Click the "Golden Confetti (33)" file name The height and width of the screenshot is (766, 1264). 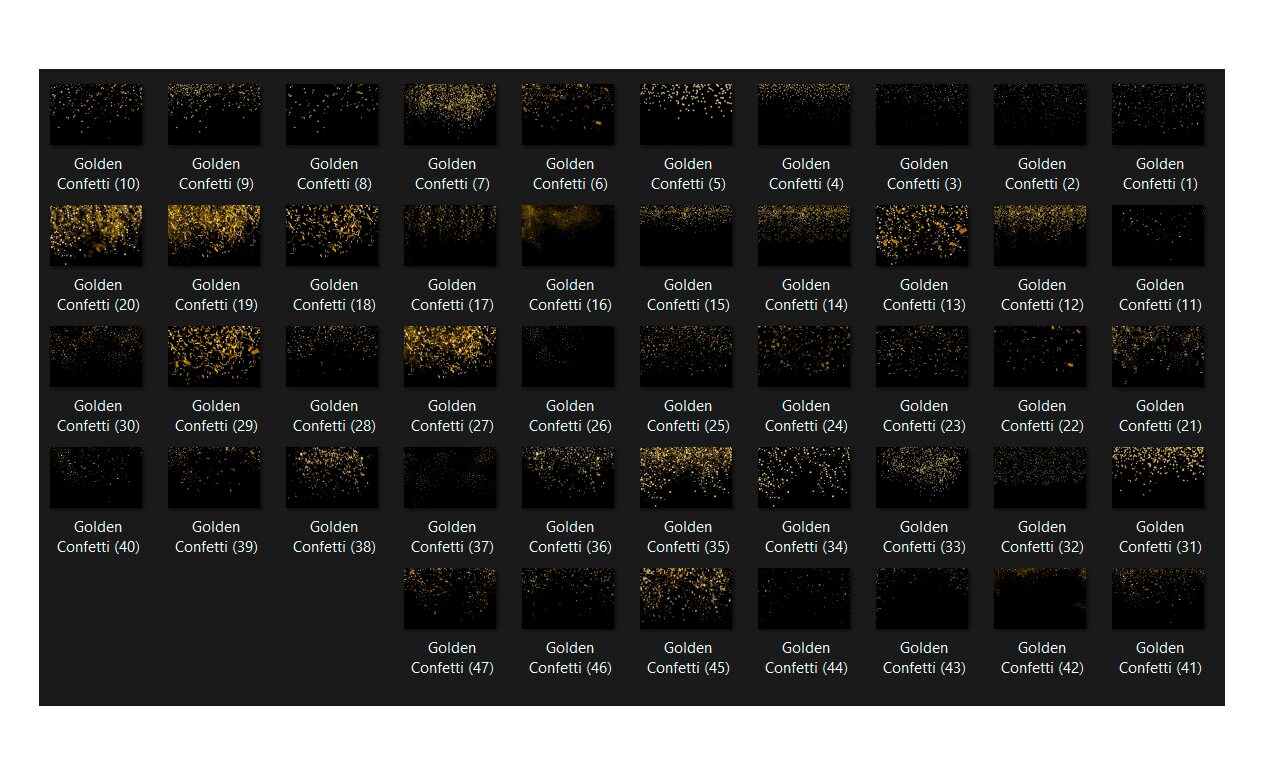(924, 537)
